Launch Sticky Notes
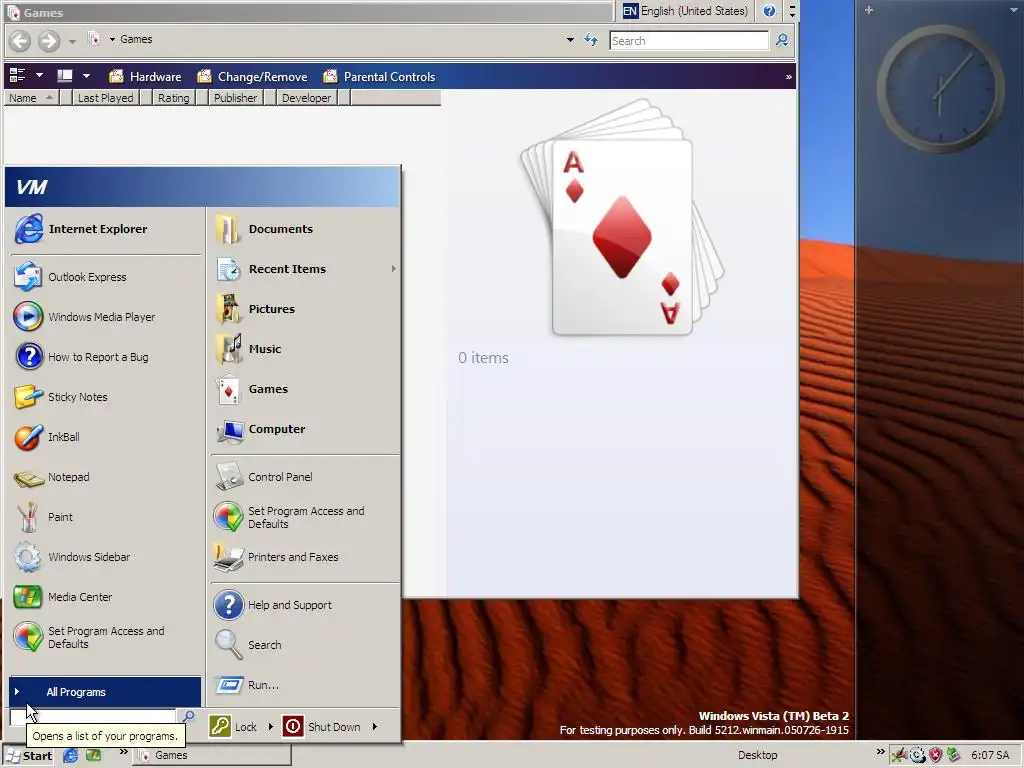 point(104,396)
